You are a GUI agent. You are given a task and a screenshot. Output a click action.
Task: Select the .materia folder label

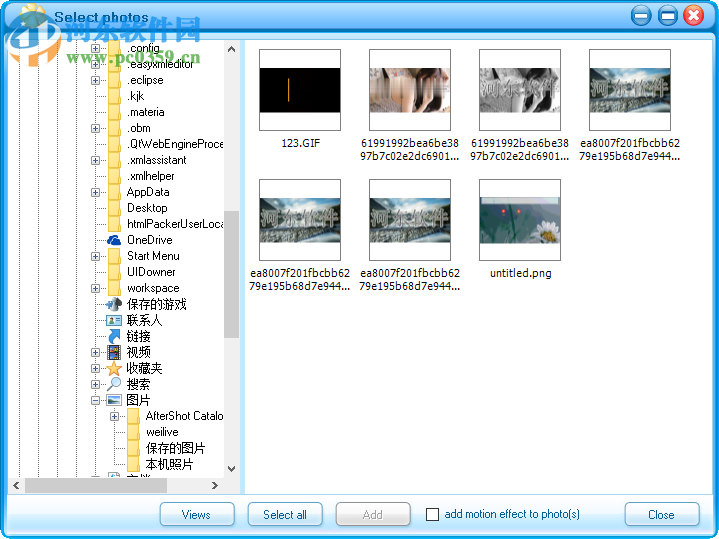pyautogui.click(x=146, y=112)
